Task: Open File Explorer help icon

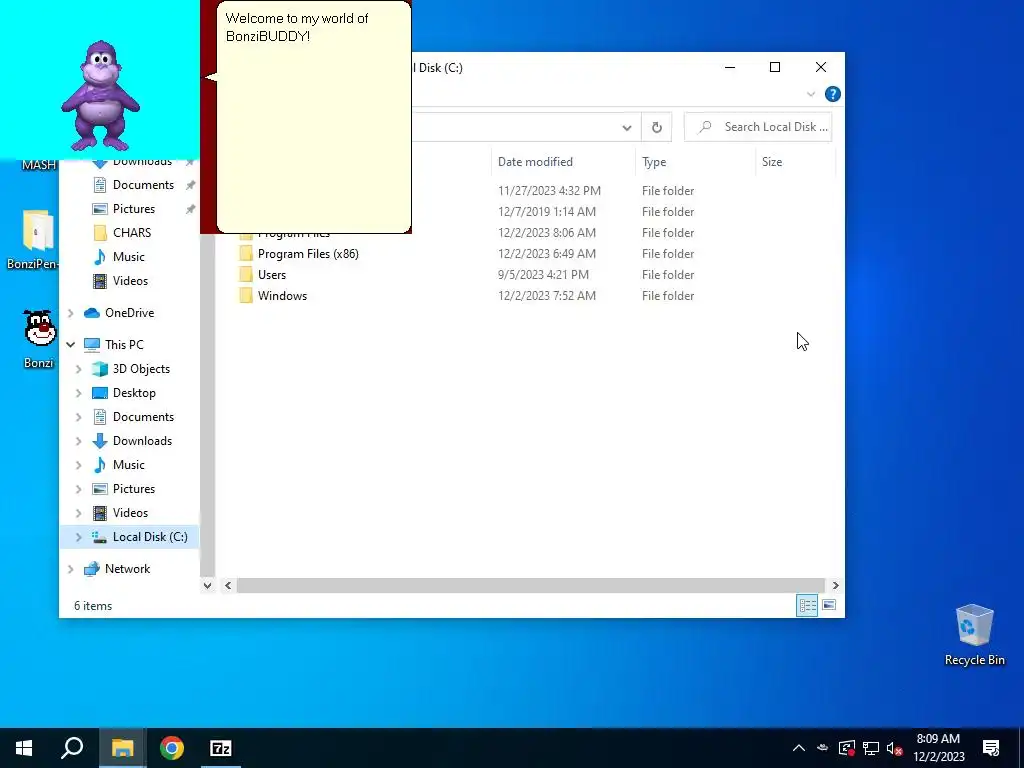Action: (x=833, y=94)
